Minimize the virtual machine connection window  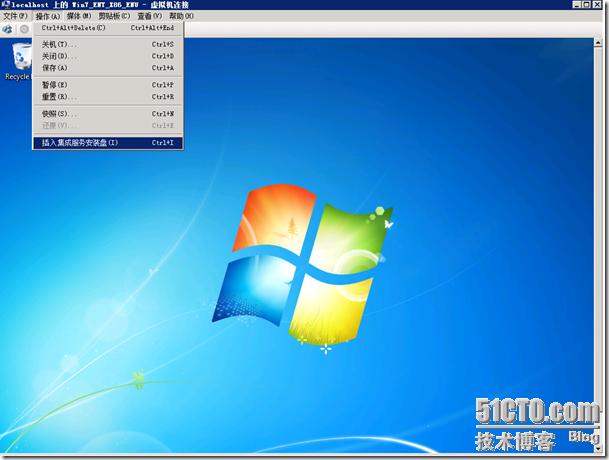tap(577, 5)
